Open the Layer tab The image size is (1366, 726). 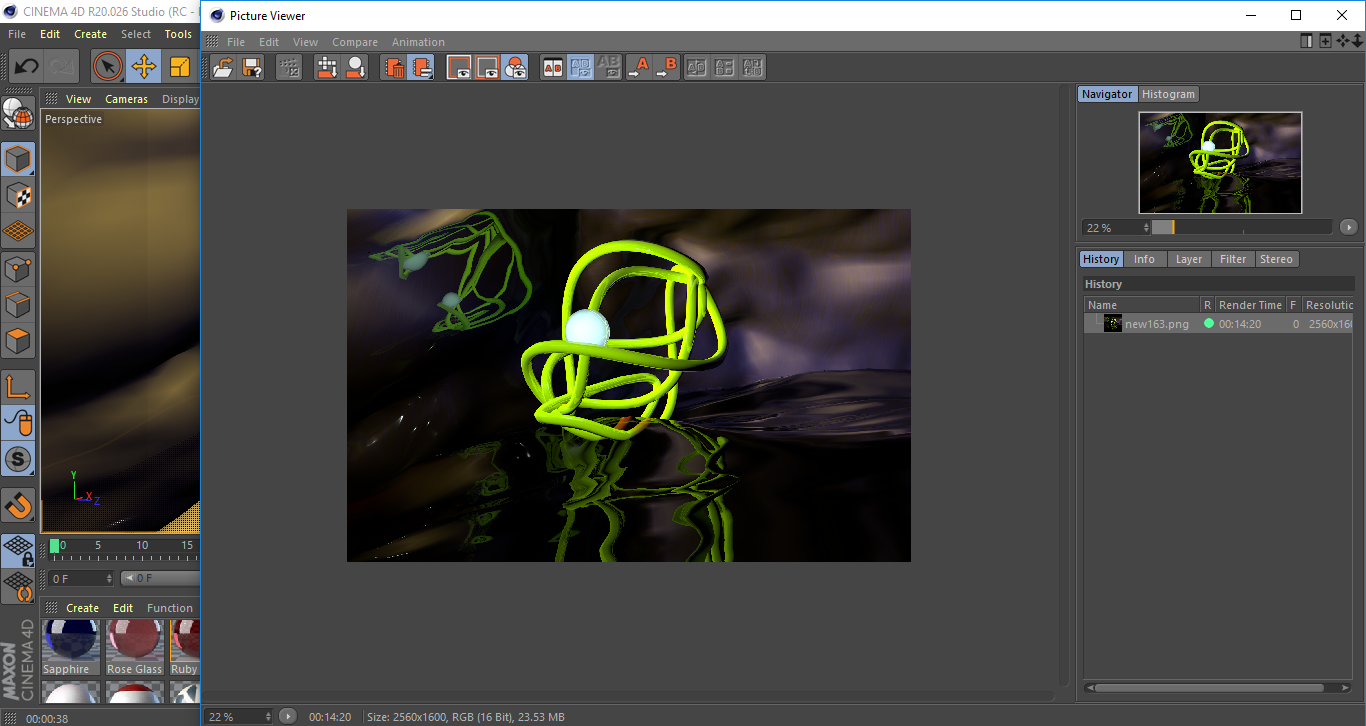[x=1188, y=259]
